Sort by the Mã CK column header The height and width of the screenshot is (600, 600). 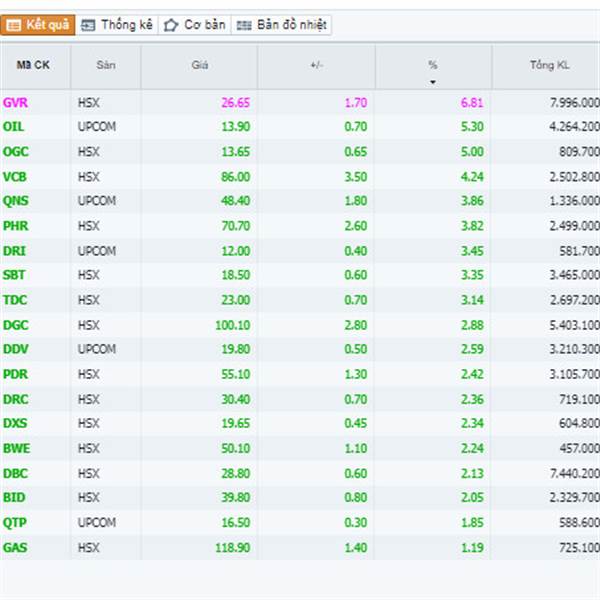[x=33, y=65]
